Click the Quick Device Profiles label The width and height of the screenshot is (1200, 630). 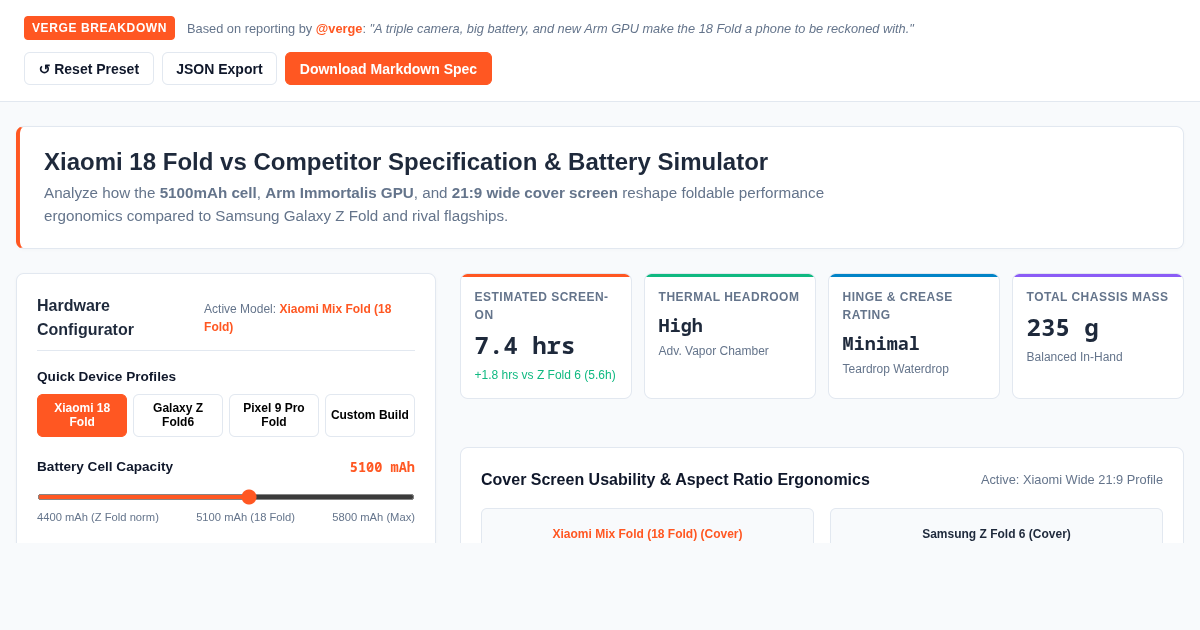(106, 377)
